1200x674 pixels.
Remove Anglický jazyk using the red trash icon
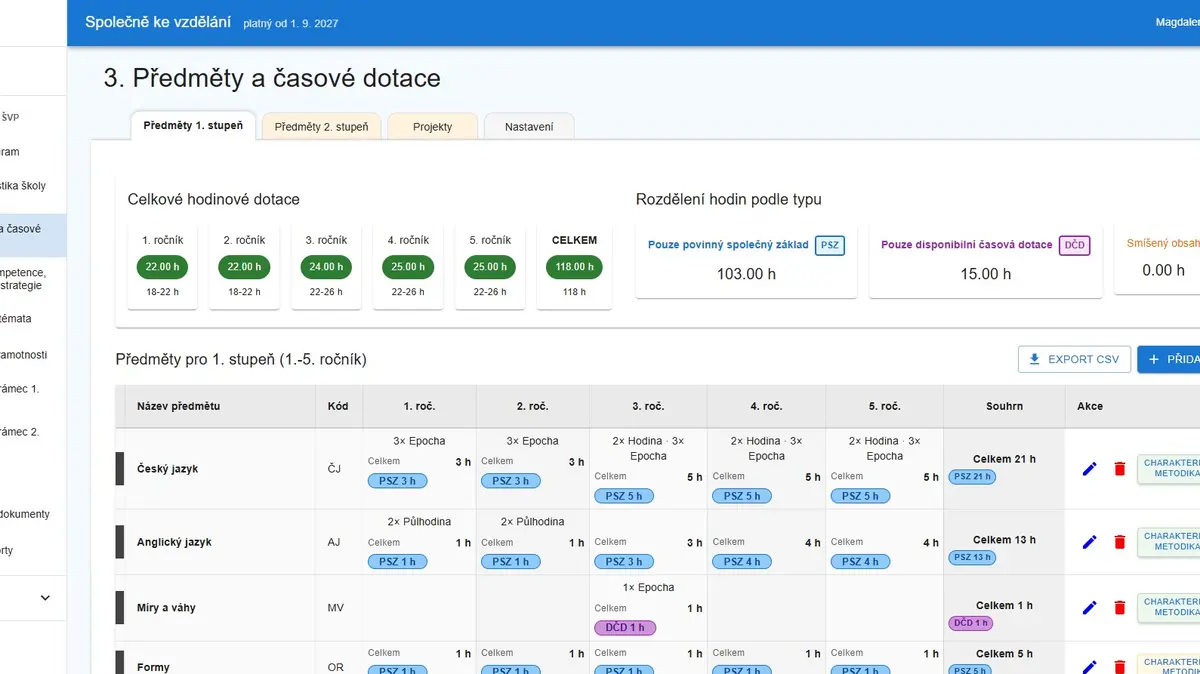coord(1120,542)
